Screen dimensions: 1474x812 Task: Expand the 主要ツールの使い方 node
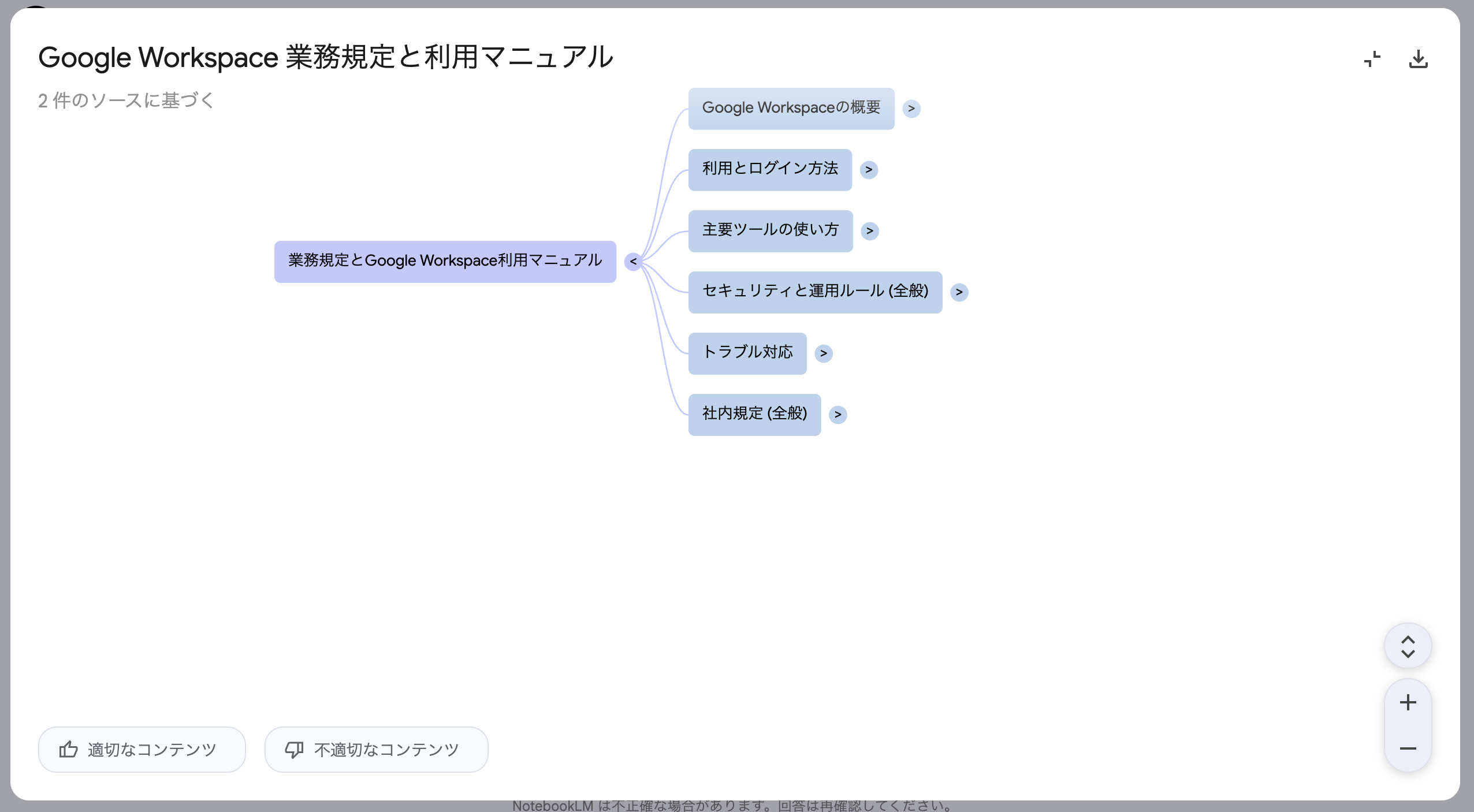[x=870, y=230]
